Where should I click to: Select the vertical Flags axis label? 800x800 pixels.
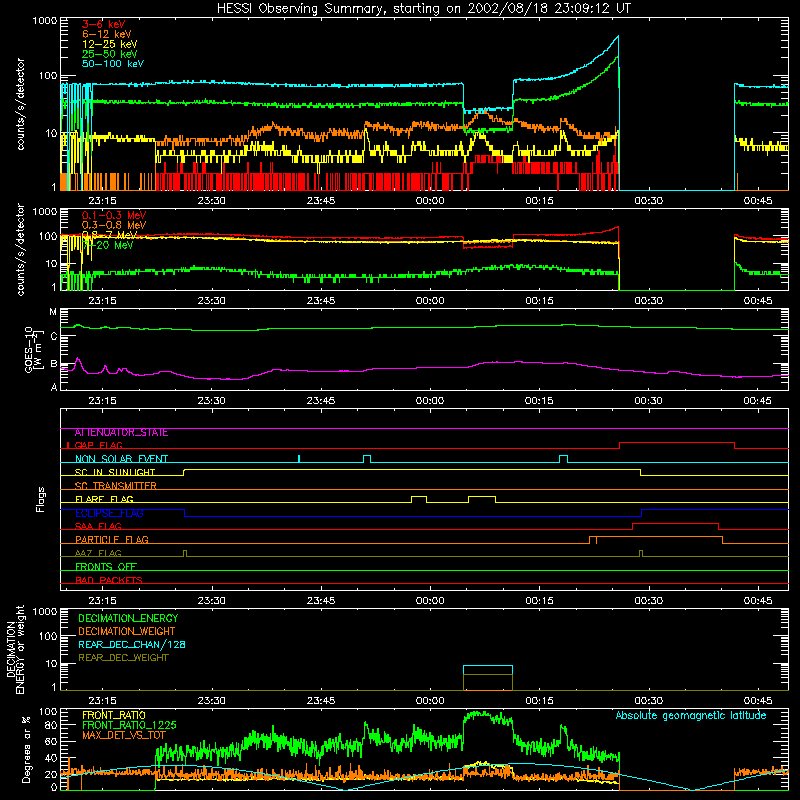pos(40,499)
